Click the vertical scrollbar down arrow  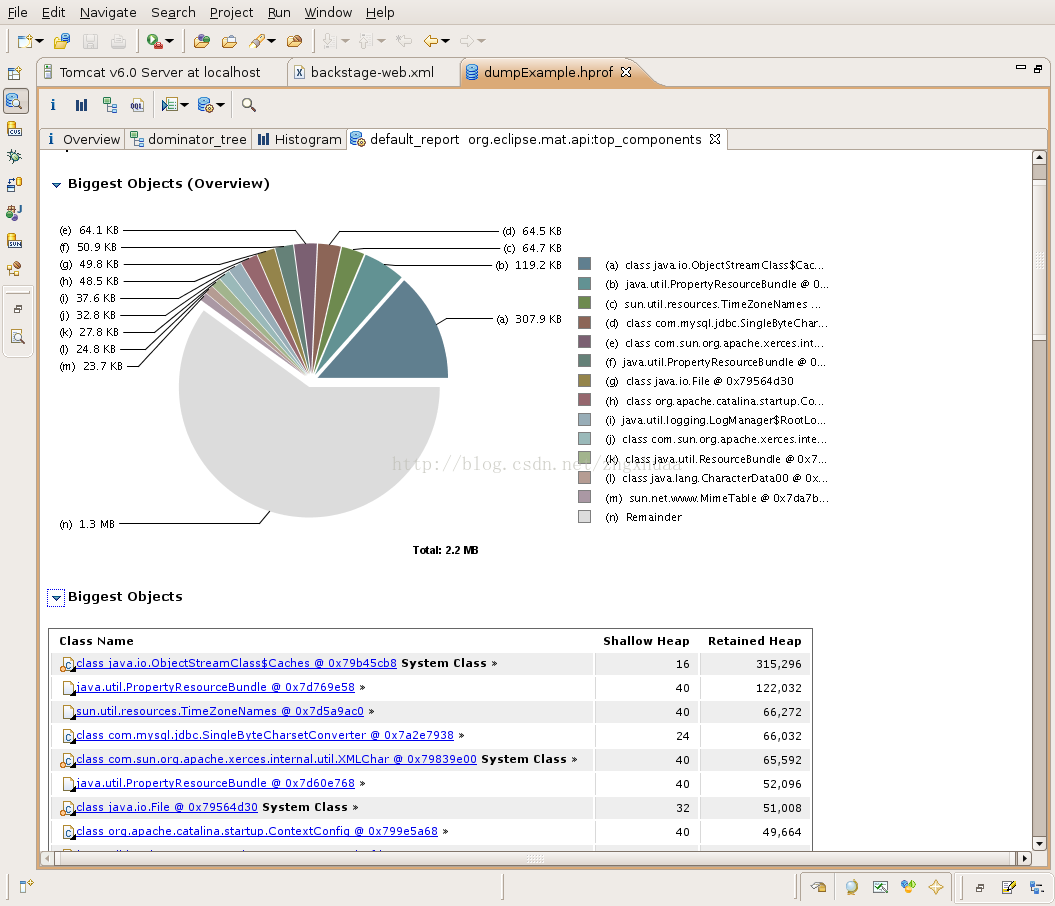tap(1040, 844)
